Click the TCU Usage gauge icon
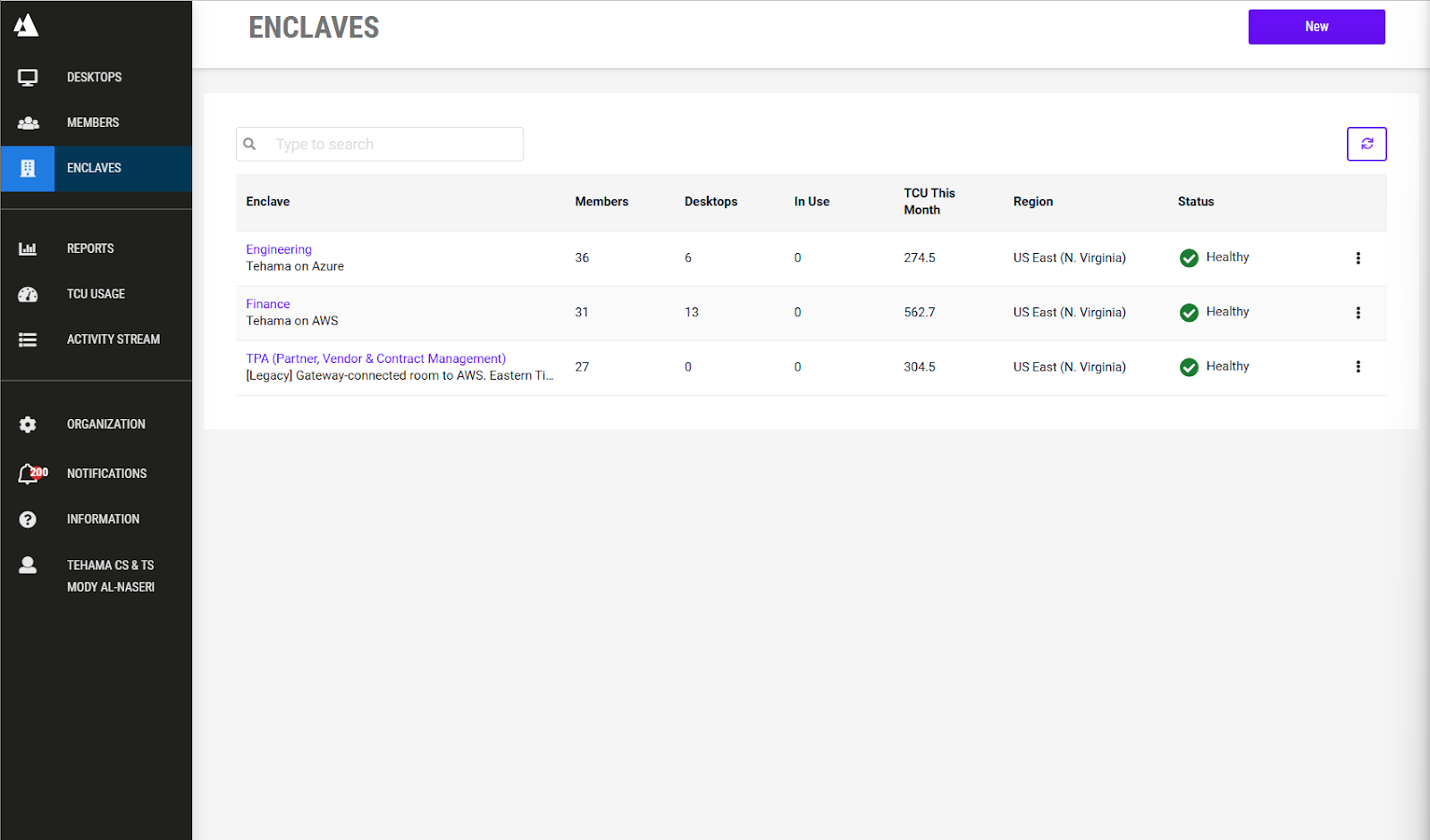The image size is (1430, 840). tap(28, 295)
